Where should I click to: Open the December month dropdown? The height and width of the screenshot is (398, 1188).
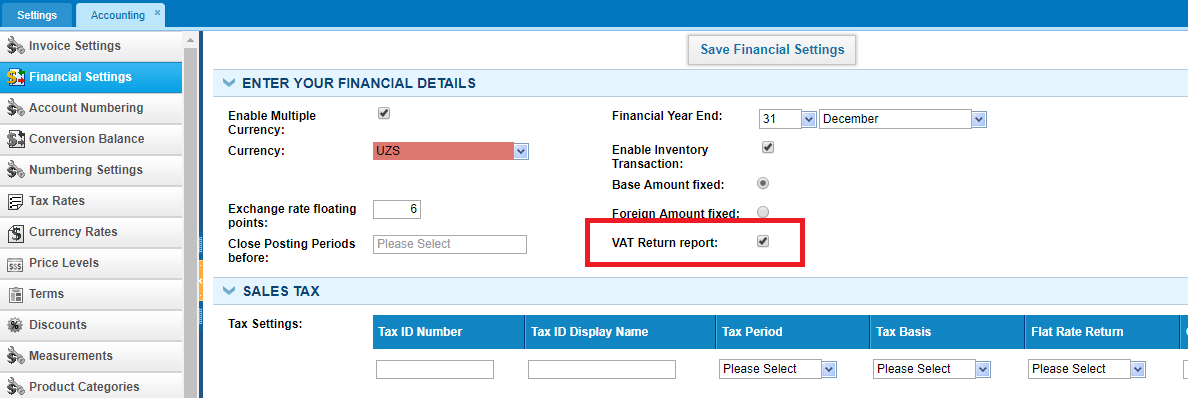[902, 119]
